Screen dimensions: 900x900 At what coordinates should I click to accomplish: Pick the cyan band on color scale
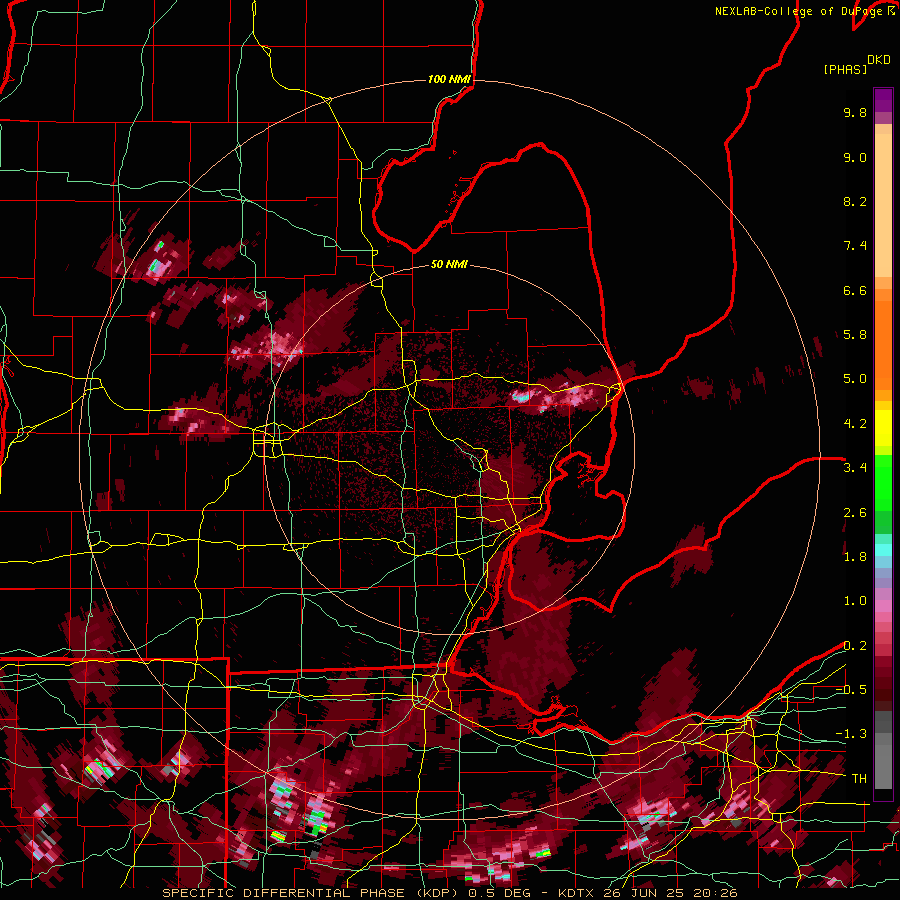point(883,550)
